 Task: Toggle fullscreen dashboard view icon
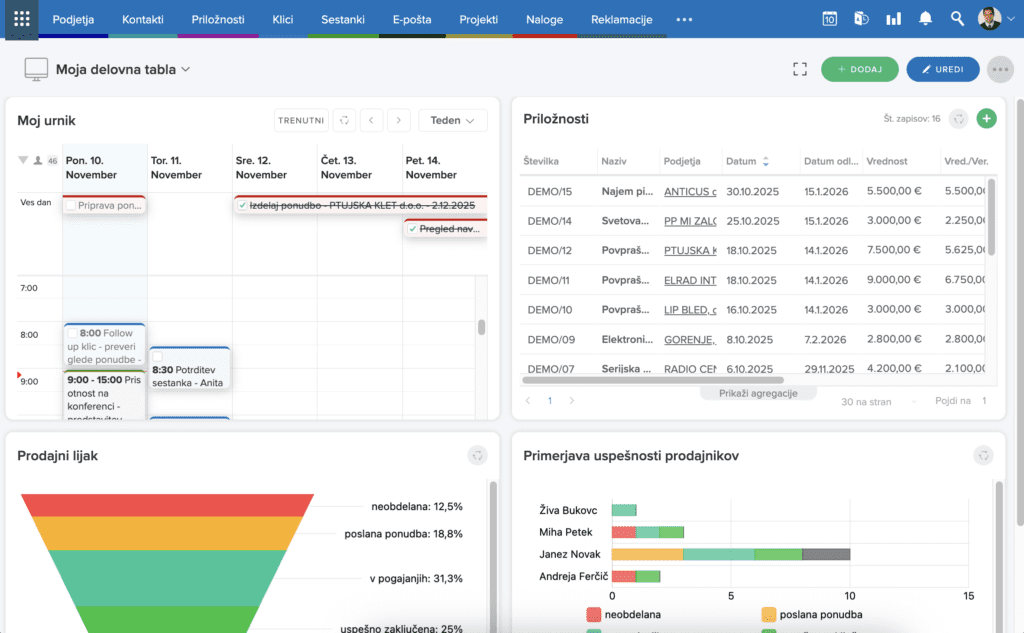click(799, 69)
